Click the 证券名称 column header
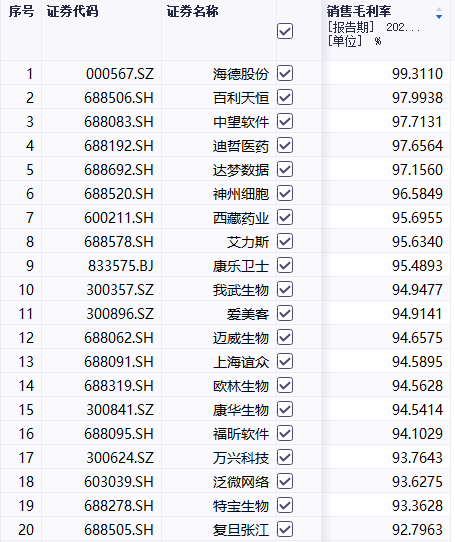 [193, 11]
